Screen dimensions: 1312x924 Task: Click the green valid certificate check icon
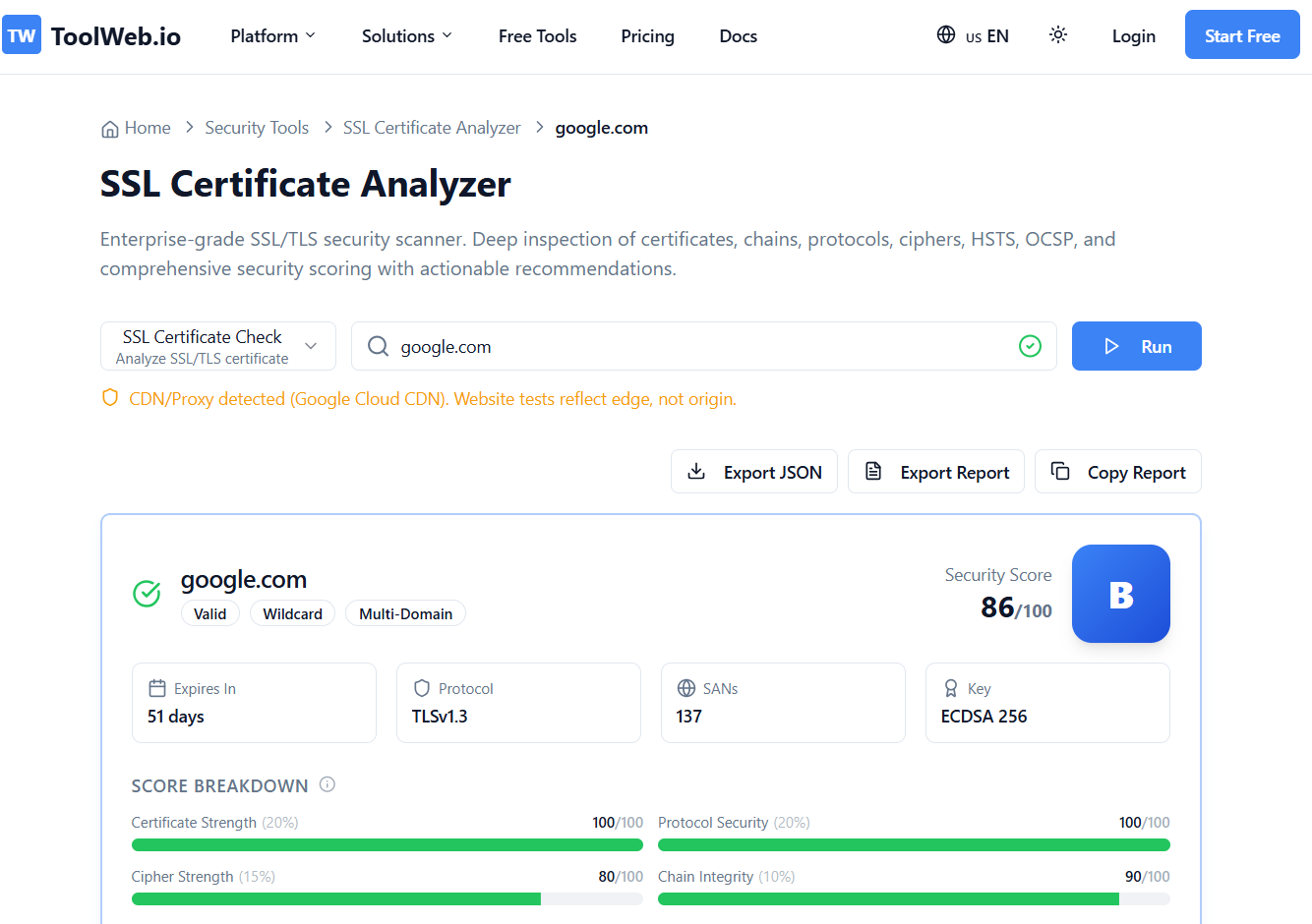click(x=147, y=594)
